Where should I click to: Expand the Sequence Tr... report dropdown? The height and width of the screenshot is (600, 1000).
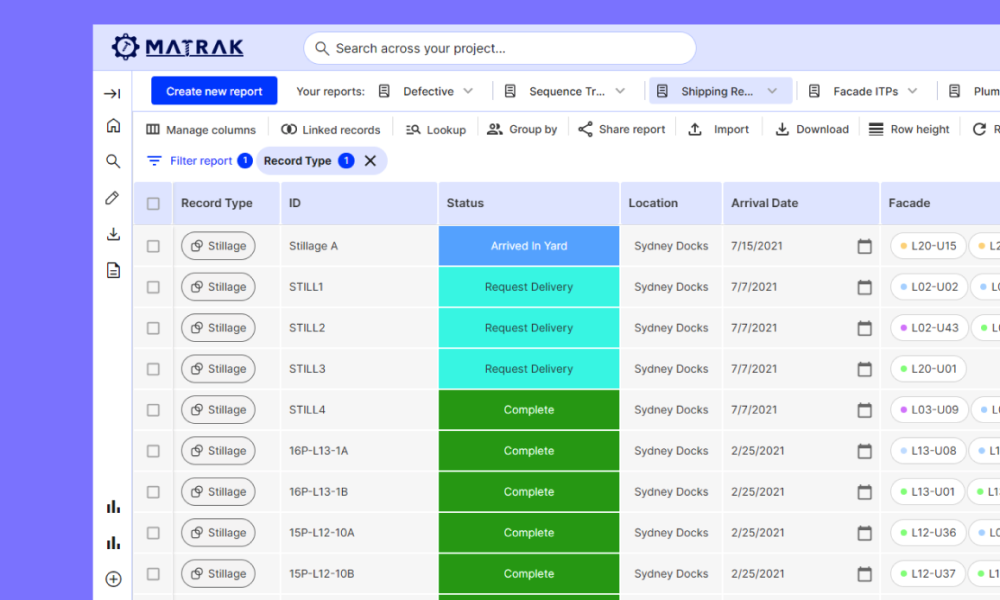pyautogui.click(x=620, y=91)
